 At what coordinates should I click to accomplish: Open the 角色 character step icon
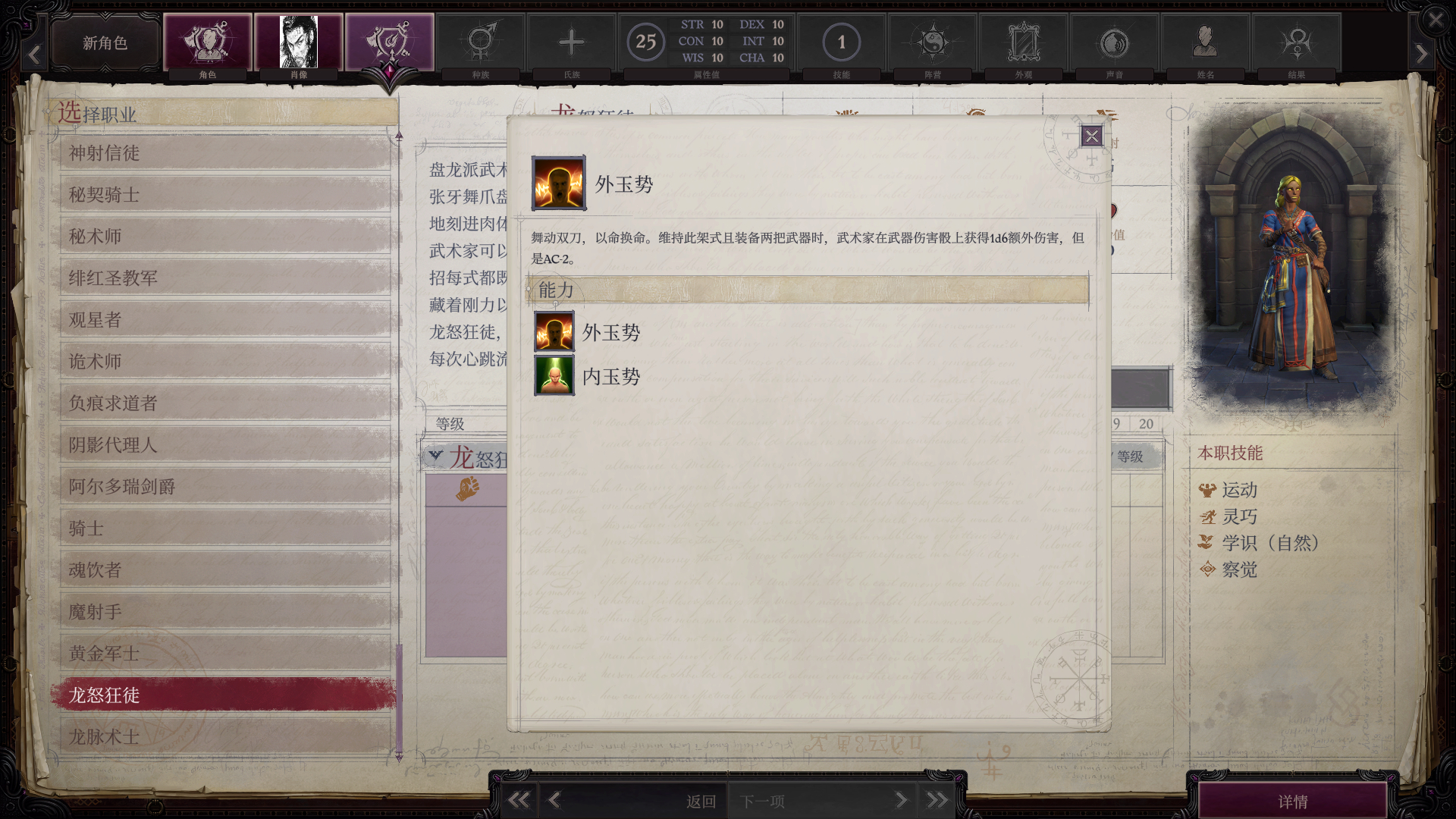click(x=208, y=42)
